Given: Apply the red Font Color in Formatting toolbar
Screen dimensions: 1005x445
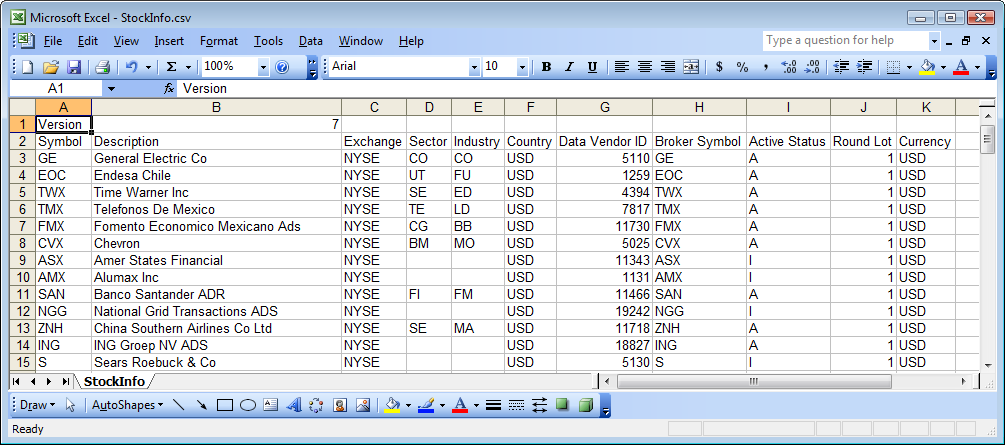Looking at the screenshot, I should (961, 67).
